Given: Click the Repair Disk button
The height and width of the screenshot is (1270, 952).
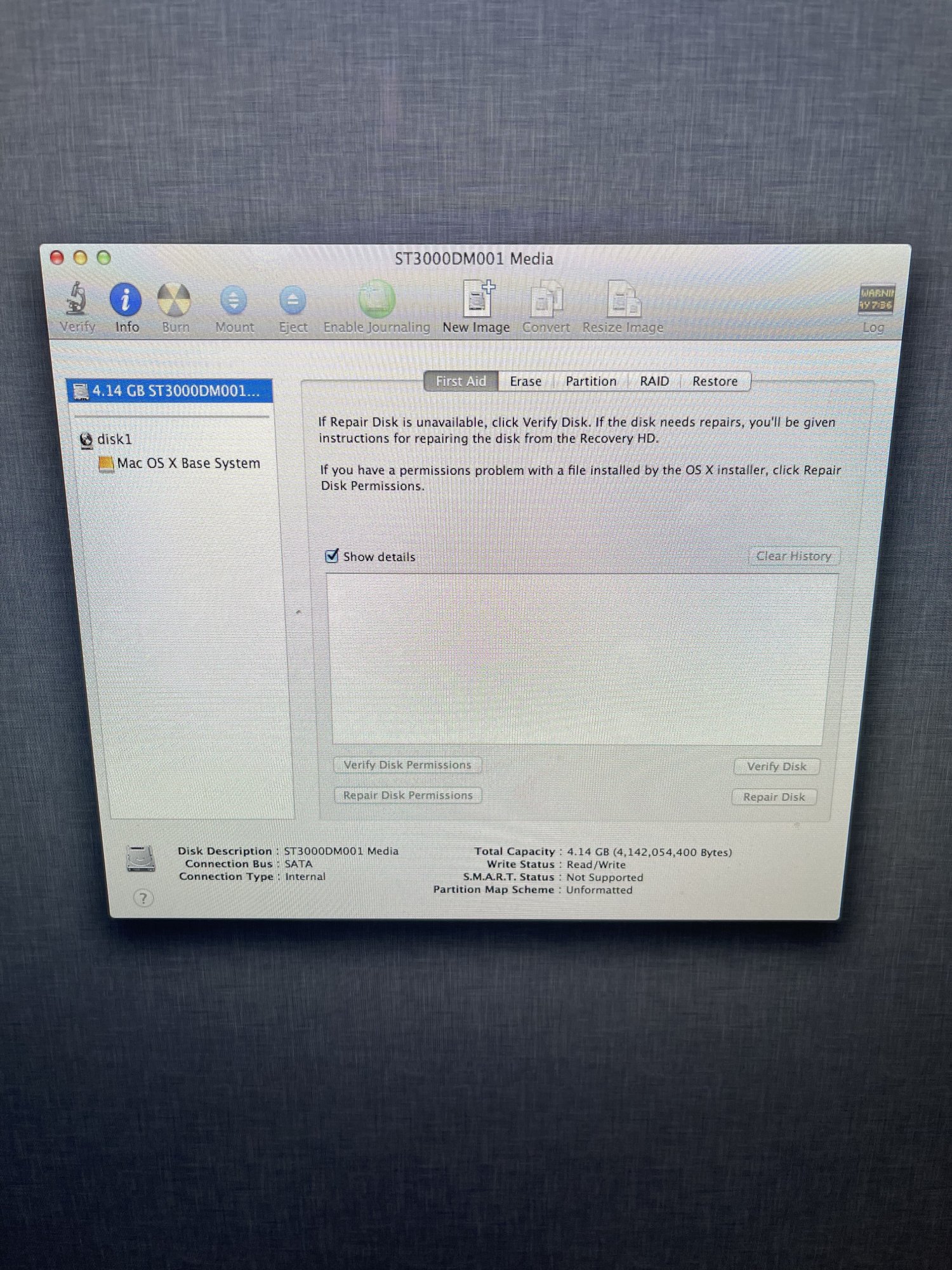Looking at the screenshot, I should click(774, 797).
